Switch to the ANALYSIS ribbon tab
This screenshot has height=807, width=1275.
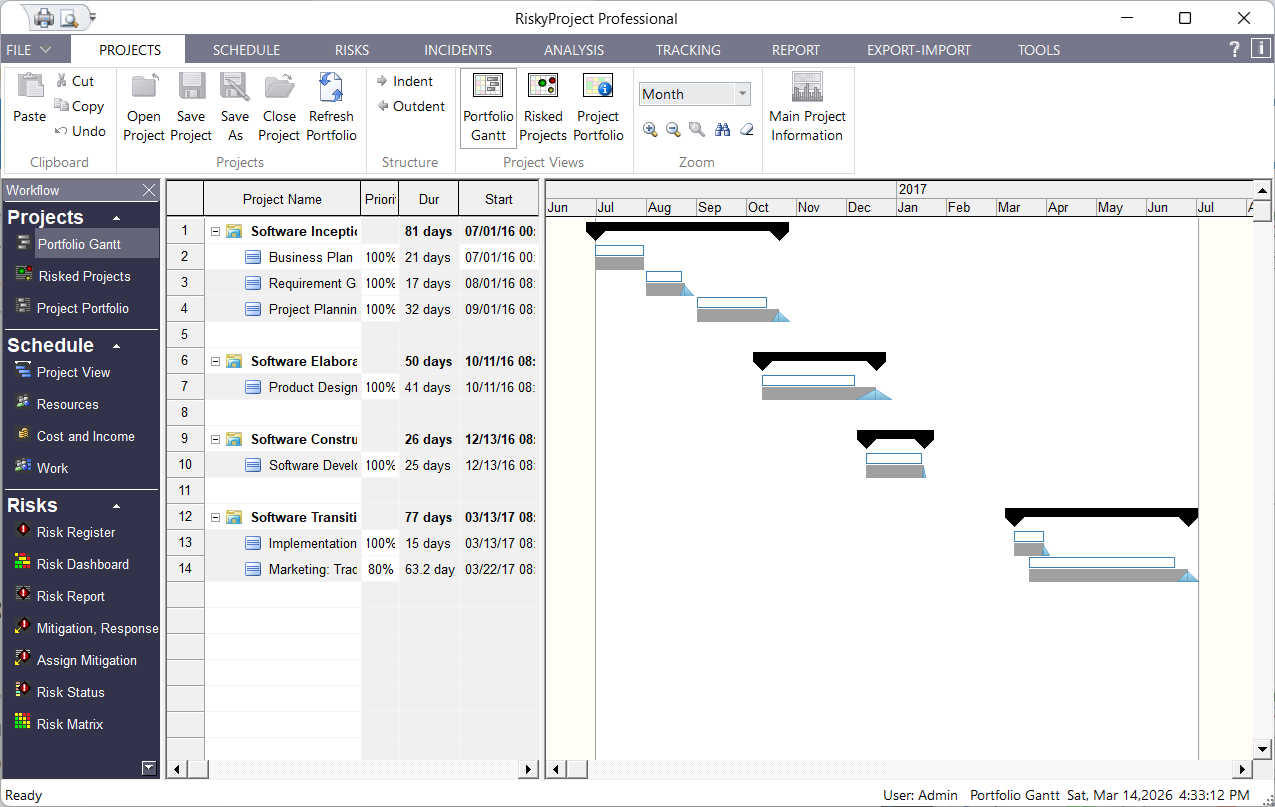pos(574,50)
